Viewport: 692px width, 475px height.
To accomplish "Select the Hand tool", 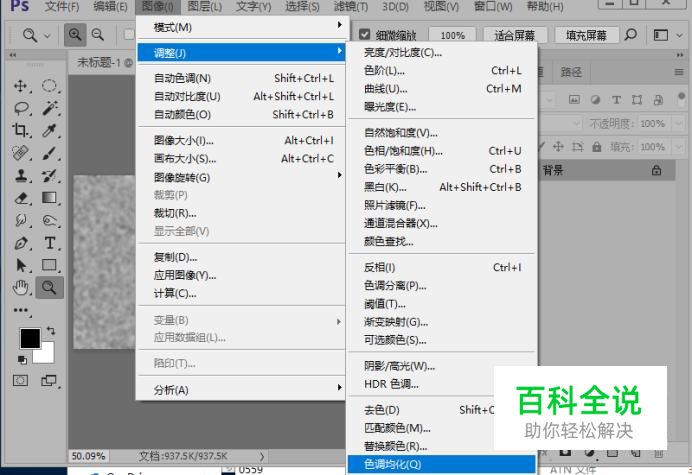I will pyautogui.click(x=21, y=288).
